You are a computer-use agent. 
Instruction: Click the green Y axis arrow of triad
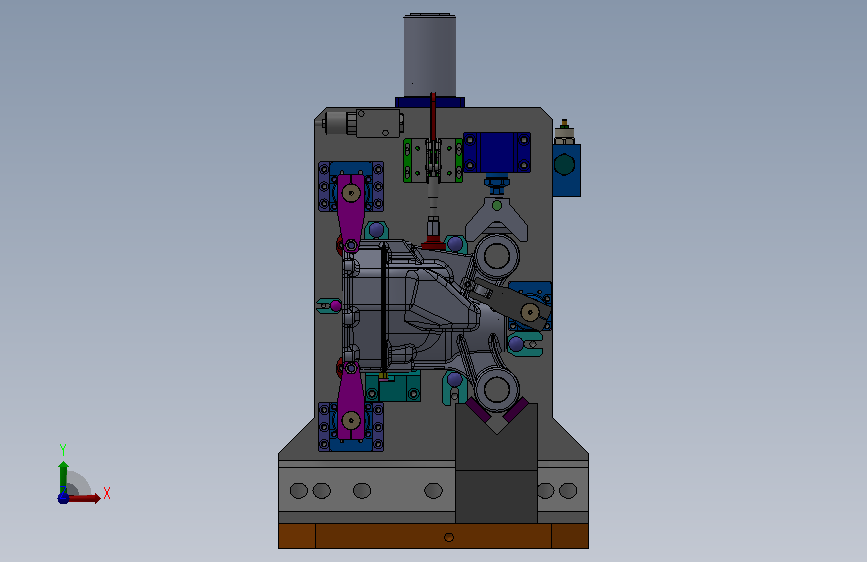[63, 476]
